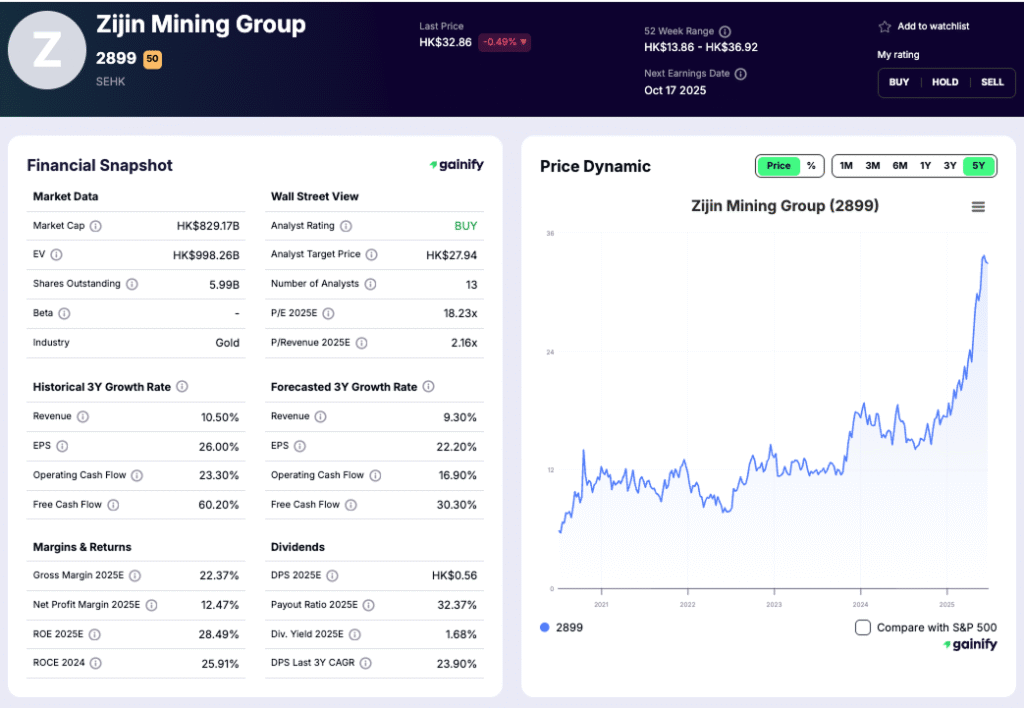Click the BUY rating button

click(x=899, y=83)
